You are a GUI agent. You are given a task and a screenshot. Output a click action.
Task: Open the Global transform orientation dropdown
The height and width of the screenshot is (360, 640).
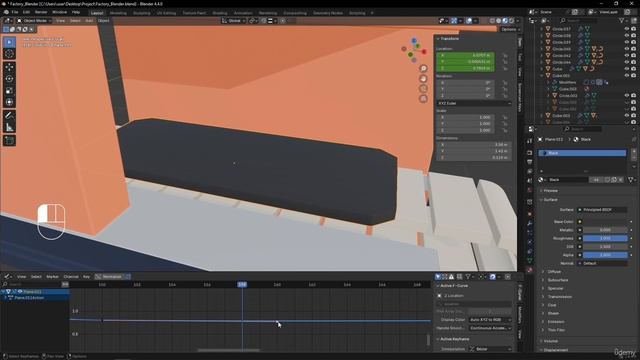pyautogui.click(x=234, y=21)
